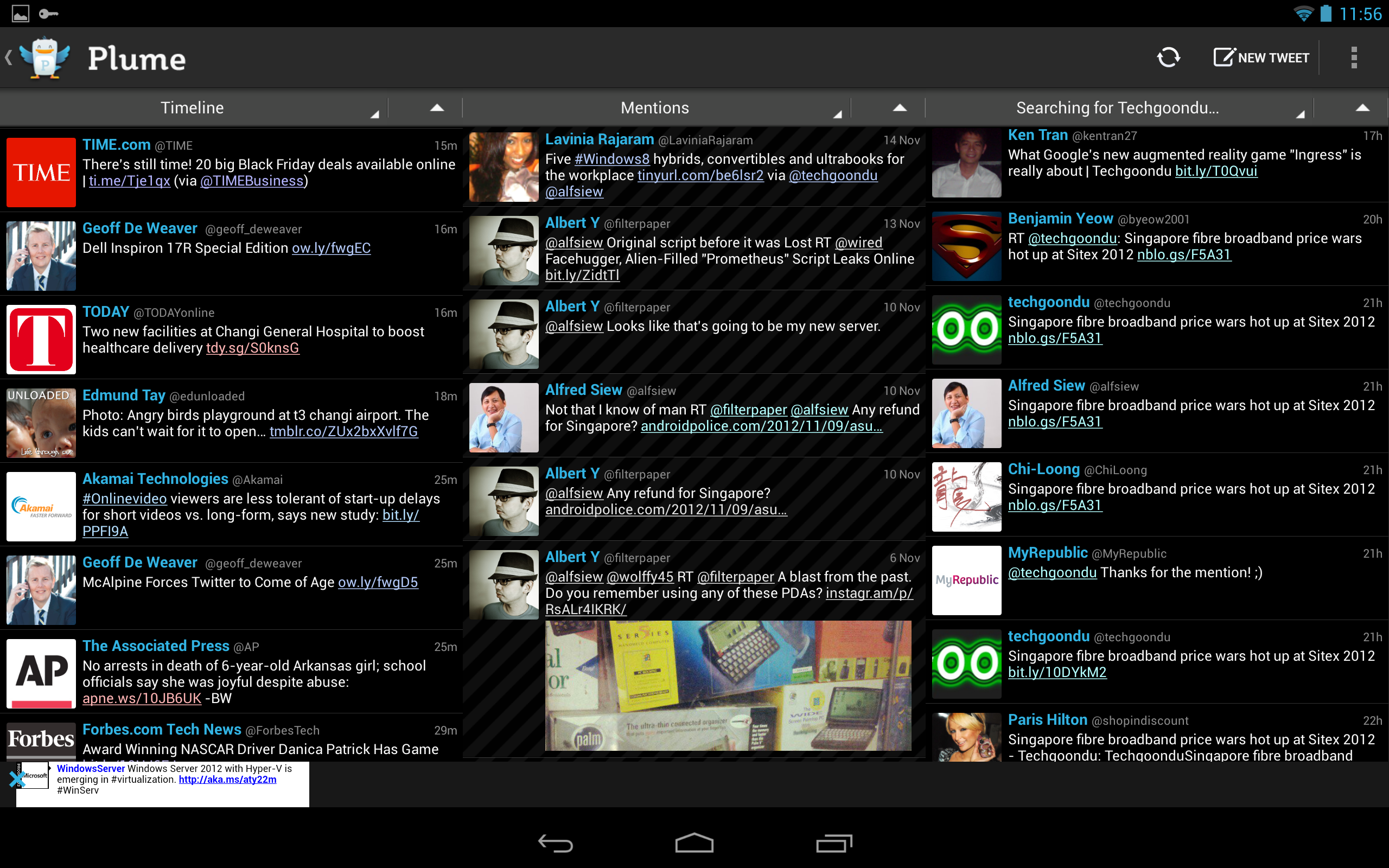Screen dimensions: 1389x868
Task: Refresh the timelines with the sync icon
Action: tap(1169, 58)
